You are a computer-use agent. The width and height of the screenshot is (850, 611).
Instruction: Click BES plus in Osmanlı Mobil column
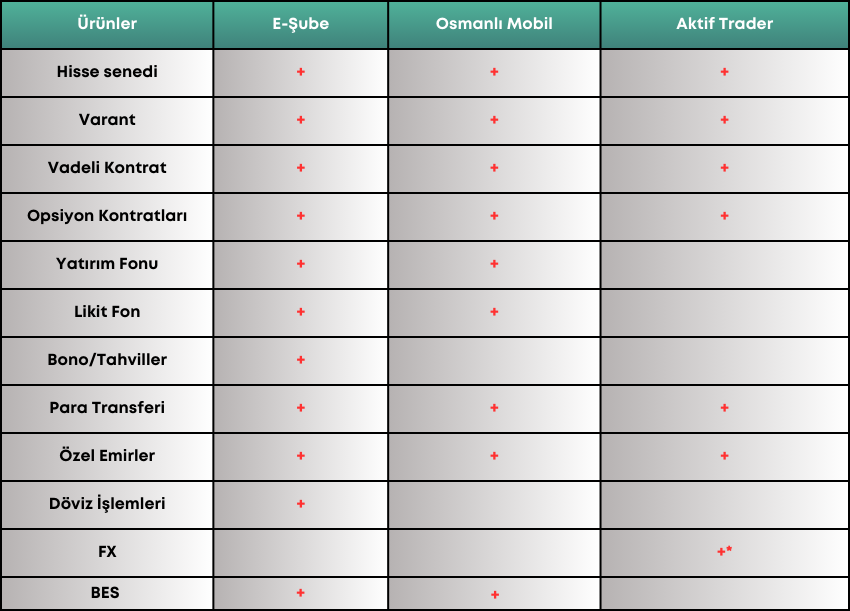pyautogui.click(x=494, y=595)
